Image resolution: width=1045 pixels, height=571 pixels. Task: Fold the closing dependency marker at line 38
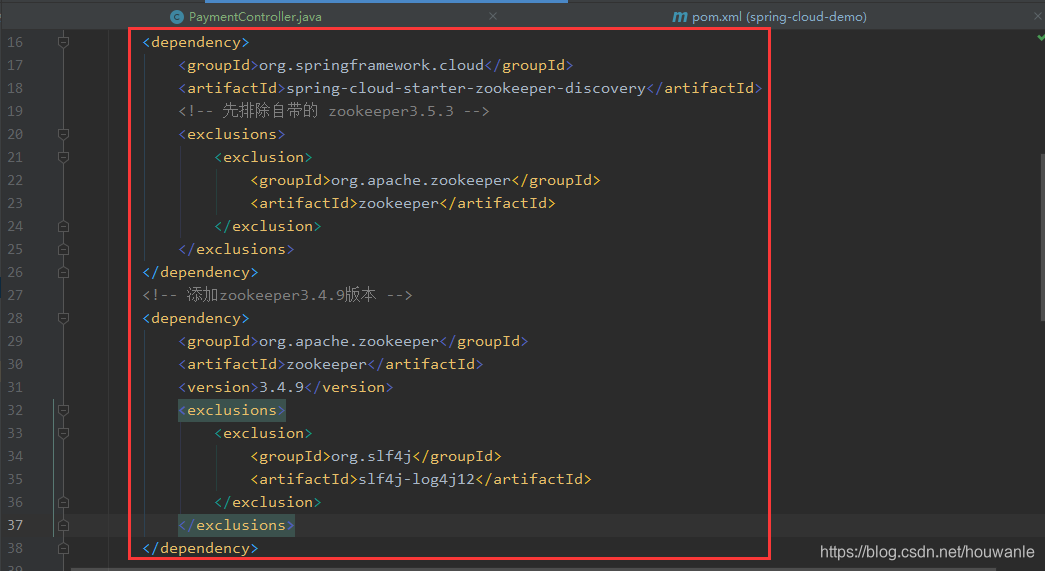pyautogui.click(x=63, y=548)
